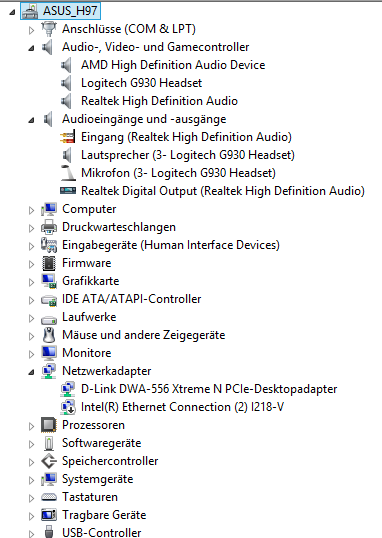This screenshot has height=538, width=382.
Task: Click the ASUS_H97 computer root icon
Action: [30, 11]
